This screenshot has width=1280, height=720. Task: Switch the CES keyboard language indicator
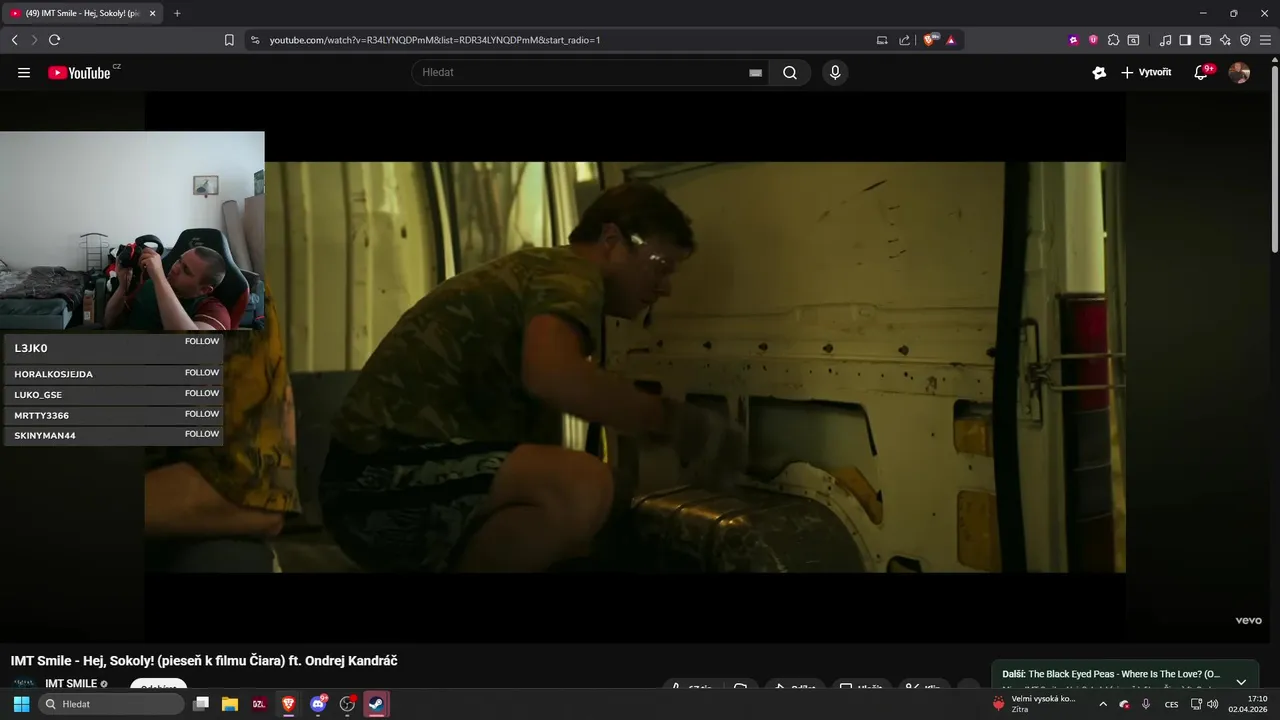1171,704
